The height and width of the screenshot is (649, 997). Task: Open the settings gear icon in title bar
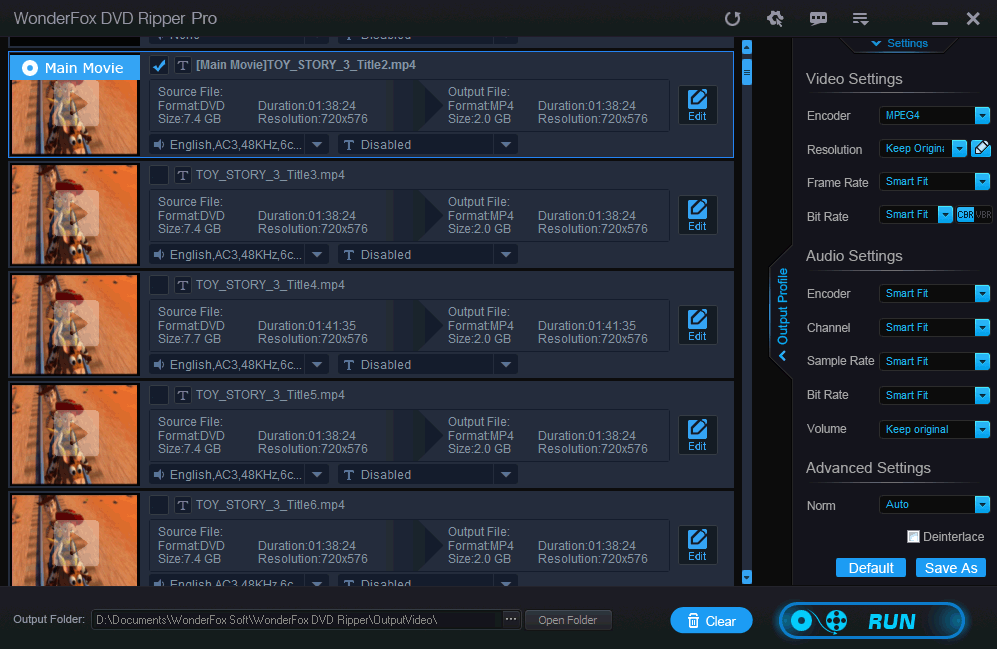[x=775, y=18]
